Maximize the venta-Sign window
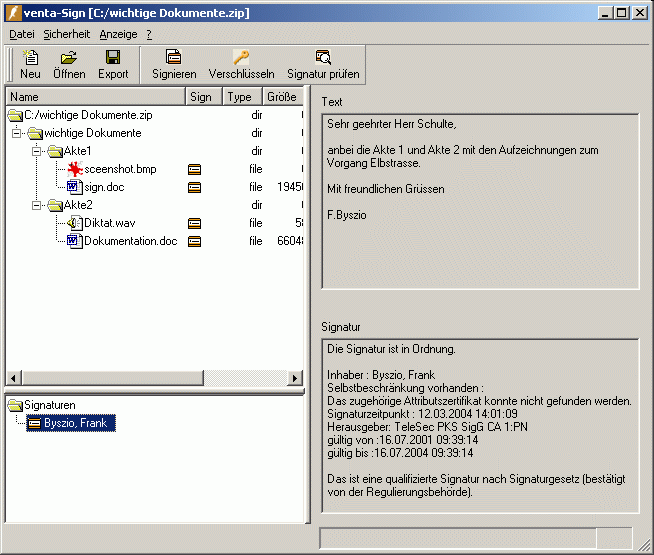This screenshot has width=654, height=555. [x=622, y=13]
